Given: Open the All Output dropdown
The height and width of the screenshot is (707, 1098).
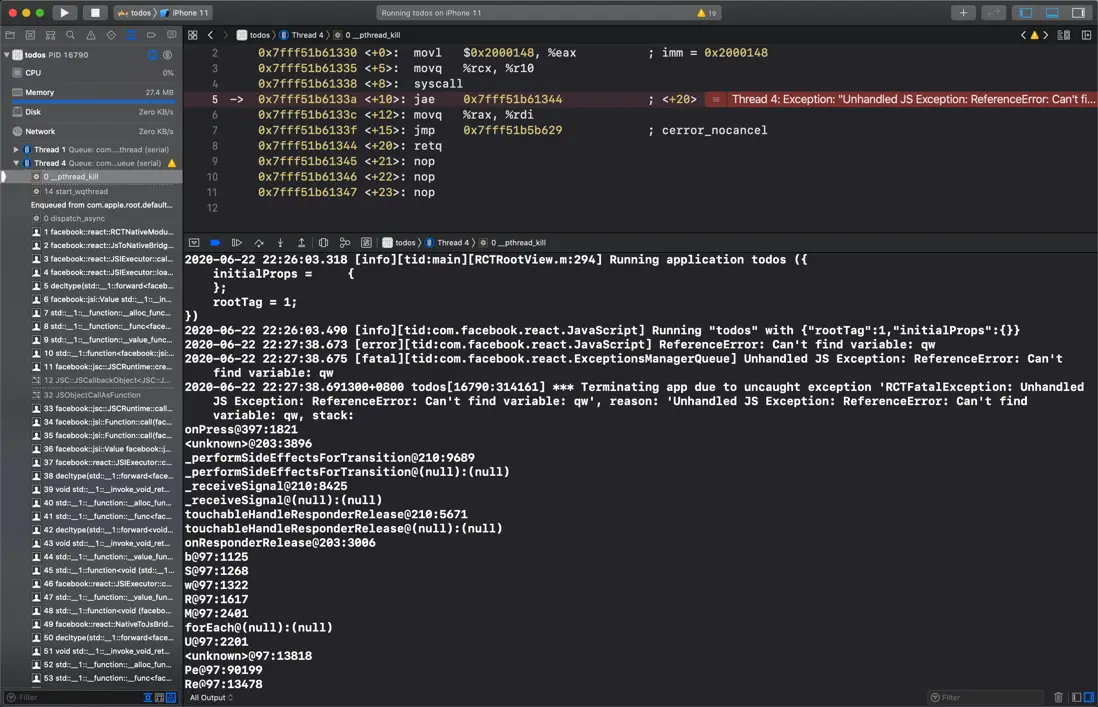Looking at the screenshot, I should pos(211,697).
